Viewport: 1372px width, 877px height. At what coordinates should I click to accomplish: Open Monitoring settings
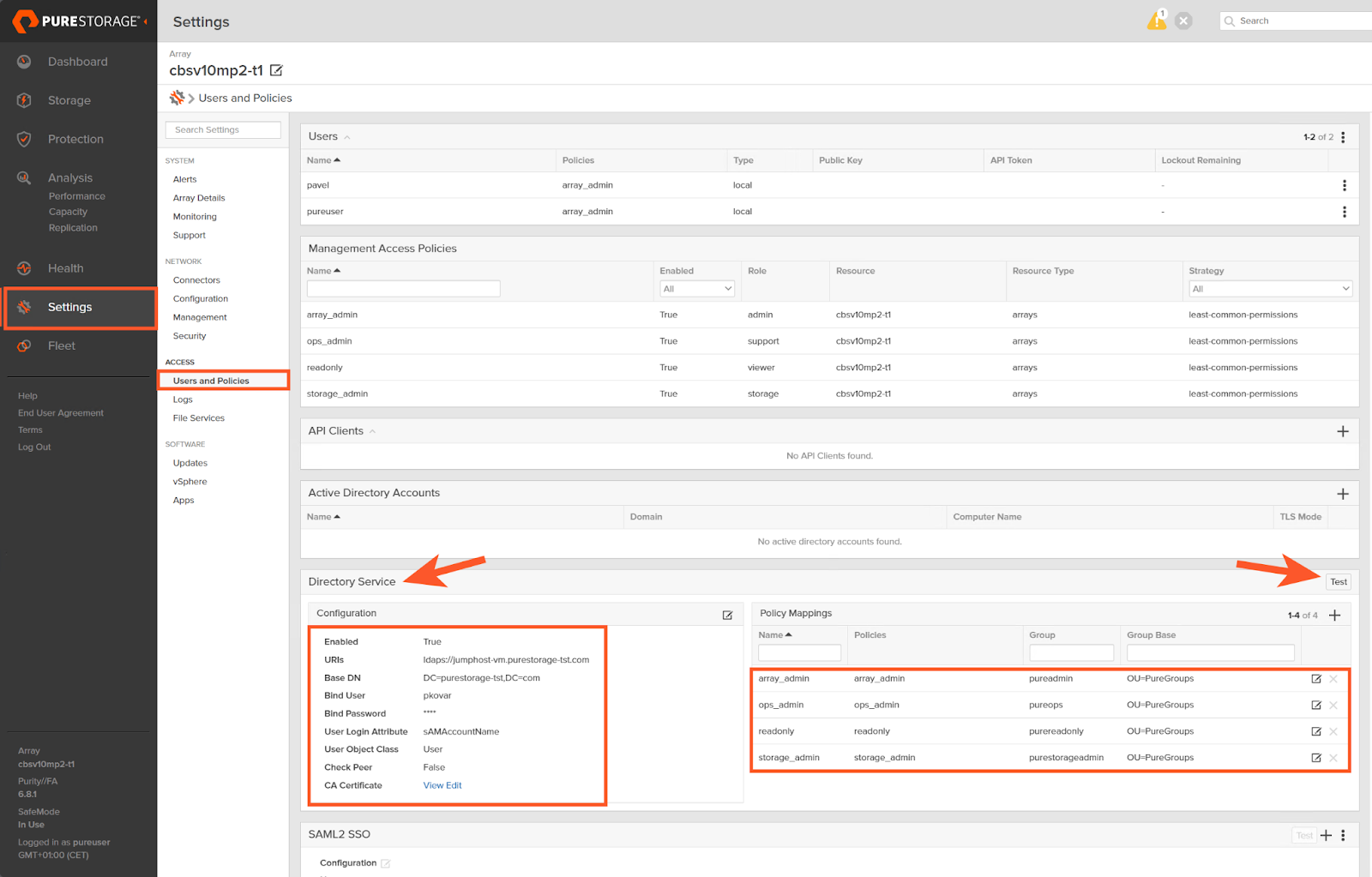[x=195, y=217]
